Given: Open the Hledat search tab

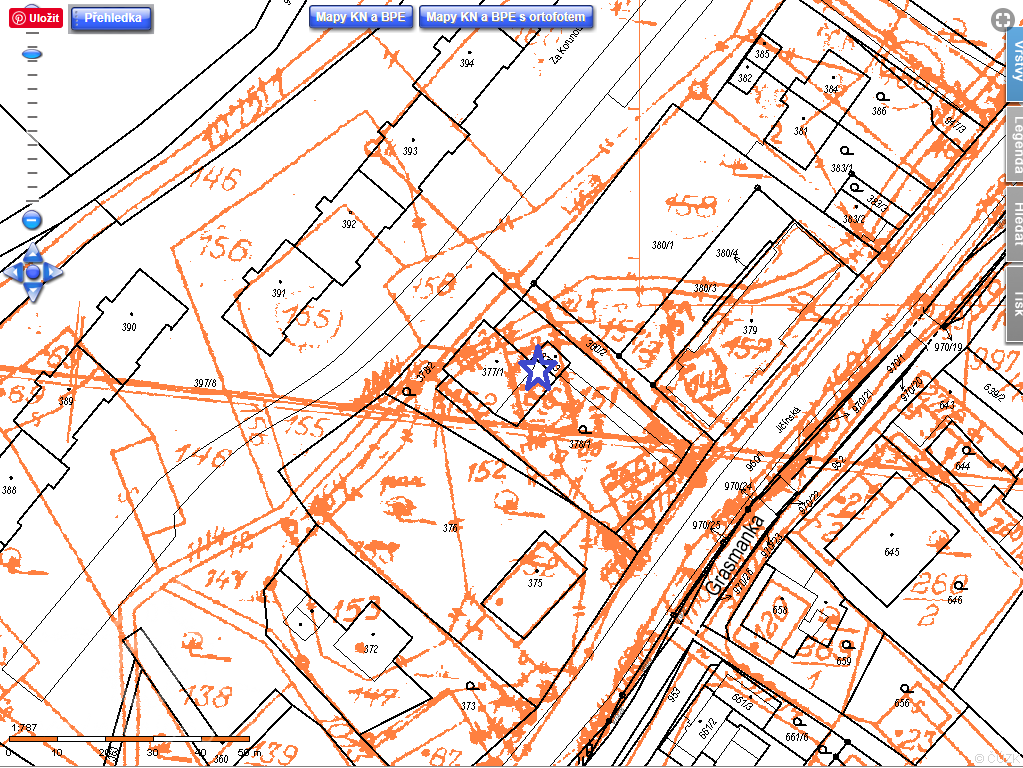Looking at the screenshot, I should tap(1014, 223).
